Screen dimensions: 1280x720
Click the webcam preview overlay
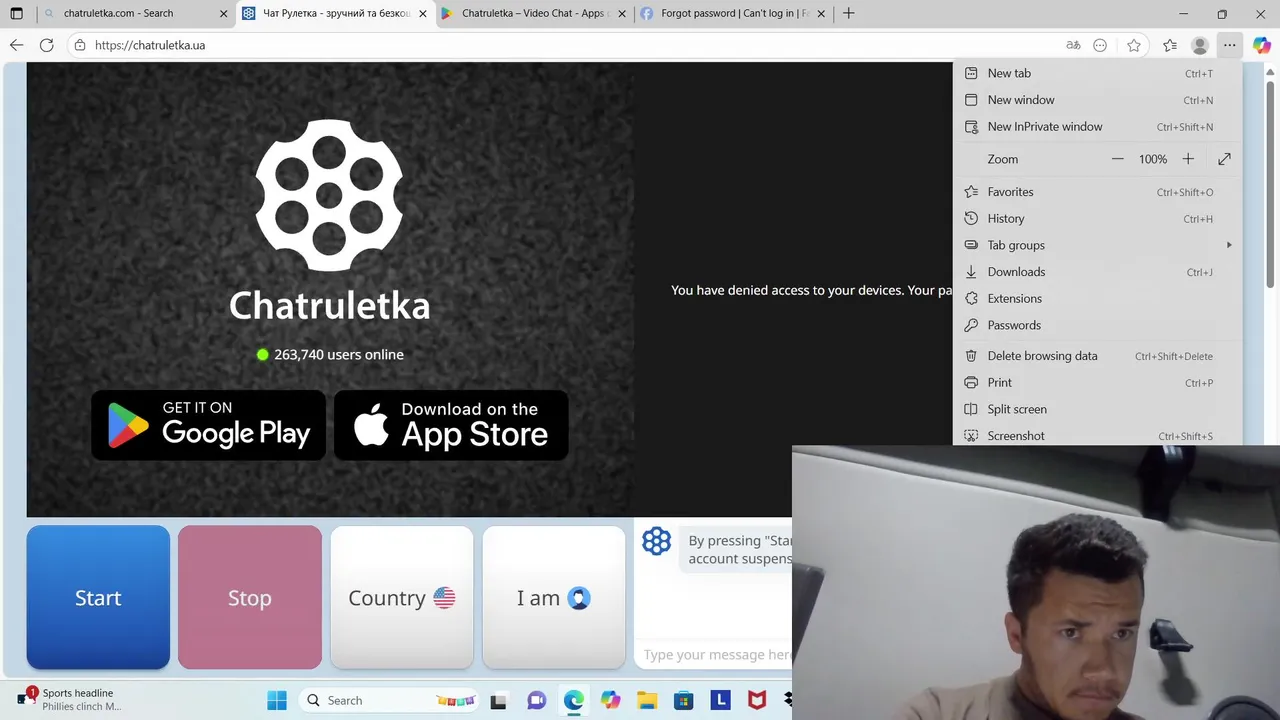pyautogui.click(x=1036, y=583)
